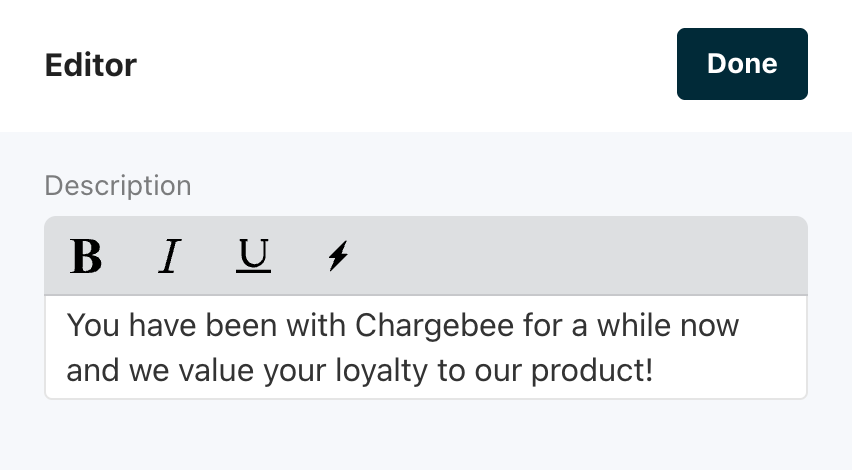Click the word "You" starting the description
852x470 pixels.
tap(90, 326)
